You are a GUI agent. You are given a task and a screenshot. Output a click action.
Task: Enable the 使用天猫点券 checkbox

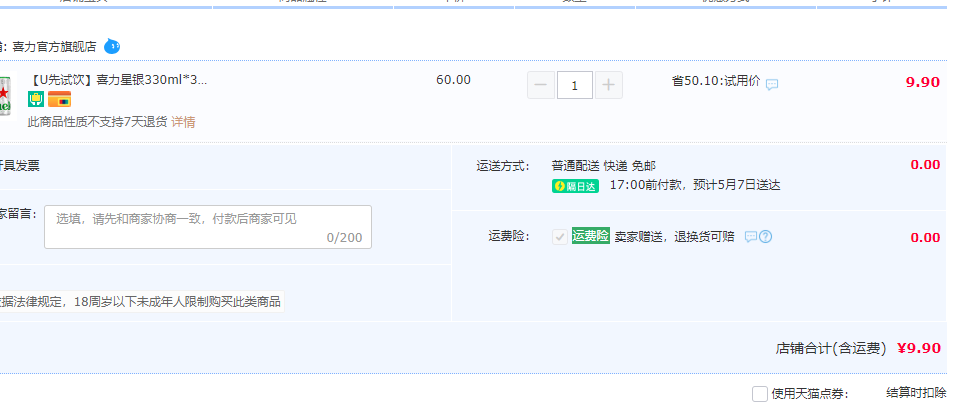click(760, 394)
